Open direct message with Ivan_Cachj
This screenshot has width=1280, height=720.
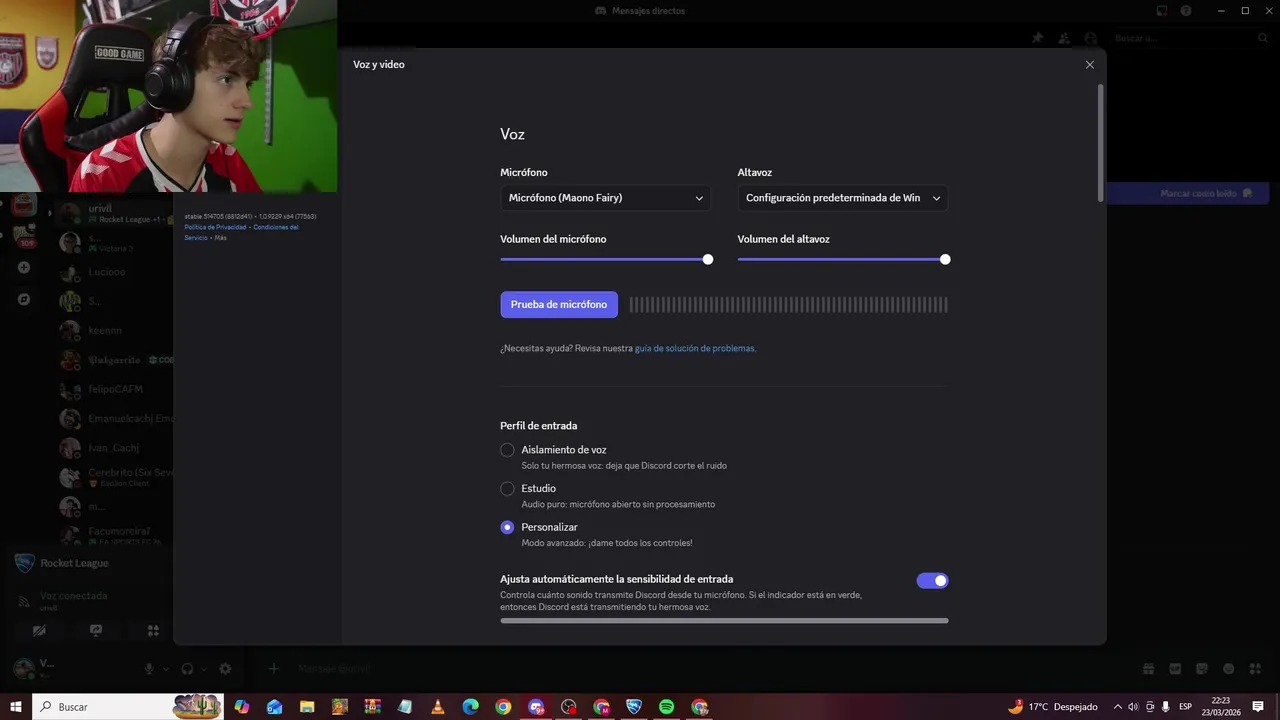(x=112, y=448)
